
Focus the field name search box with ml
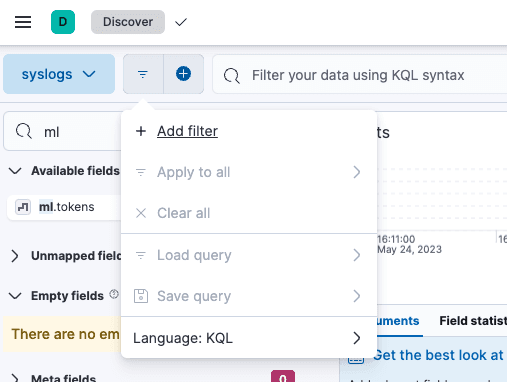click(x=63, y=132)
